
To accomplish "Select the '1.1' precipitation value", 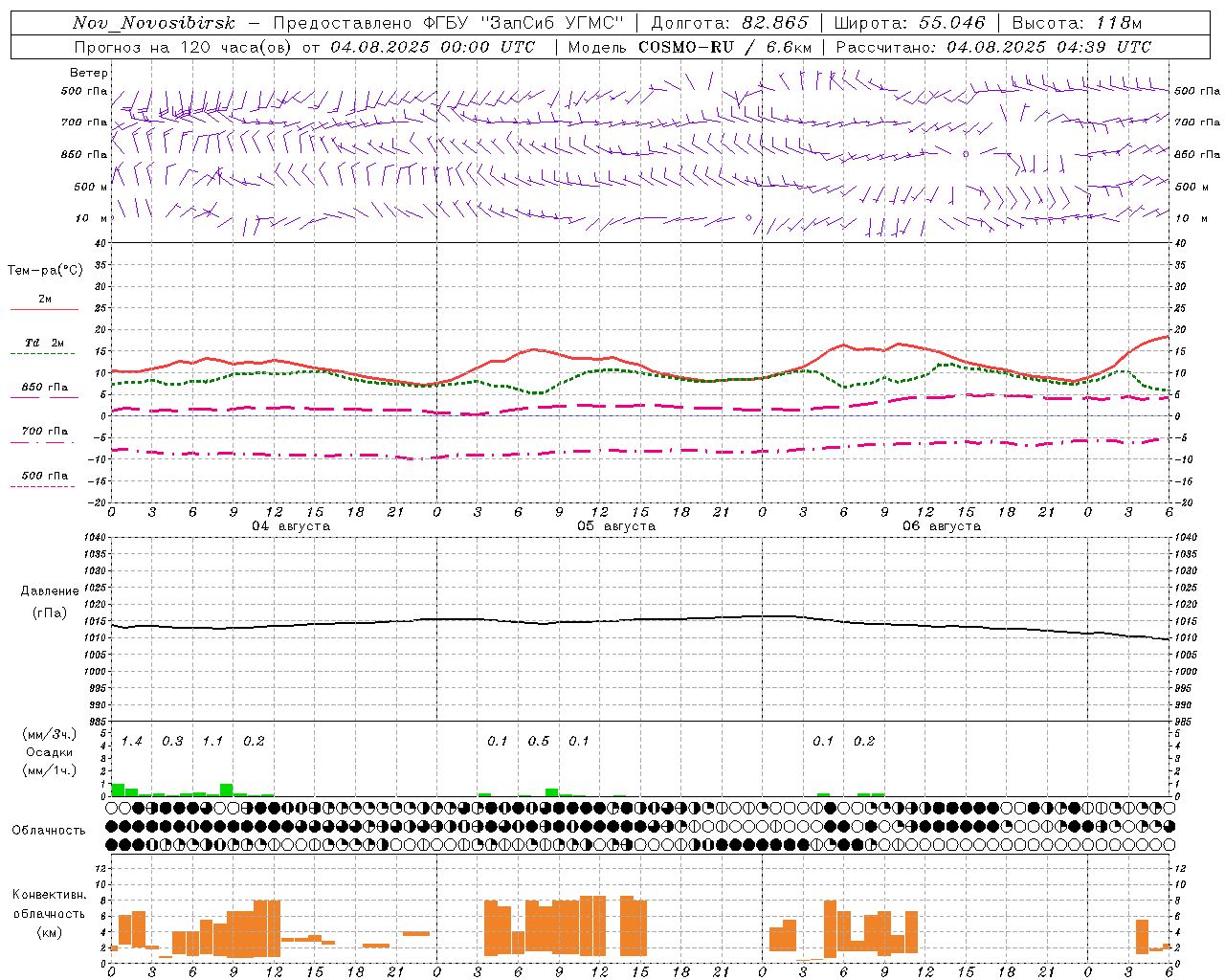I will 212,741.
